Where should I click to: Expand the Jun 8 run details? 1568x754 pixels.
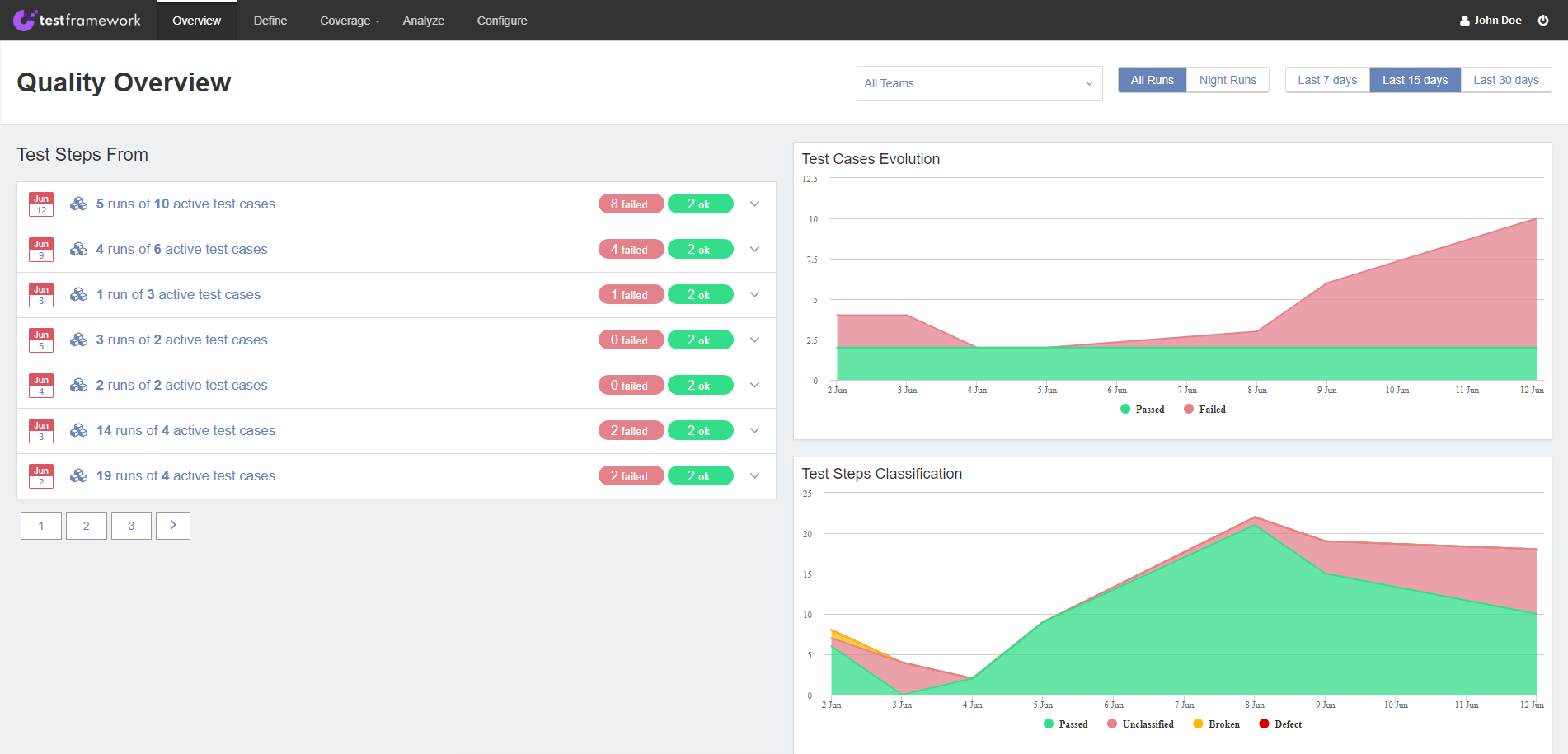pyautogui.click(x=754, y=294)
